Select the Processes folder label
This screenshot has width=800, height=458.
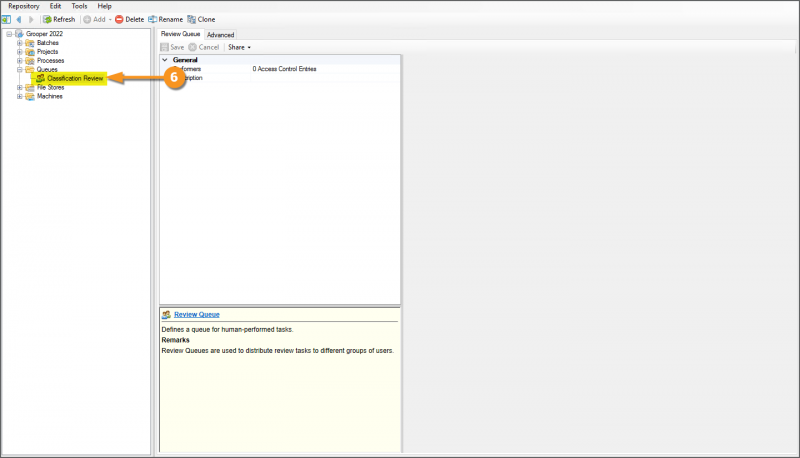[x=51, y=61]
